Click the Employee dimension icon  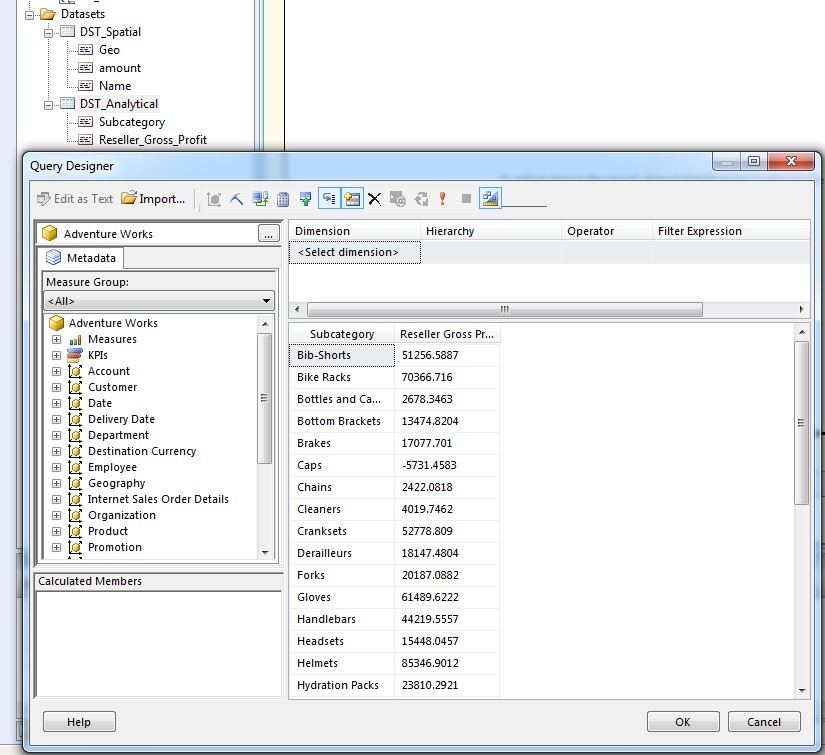pyautogui.click(x=75, y=467)
